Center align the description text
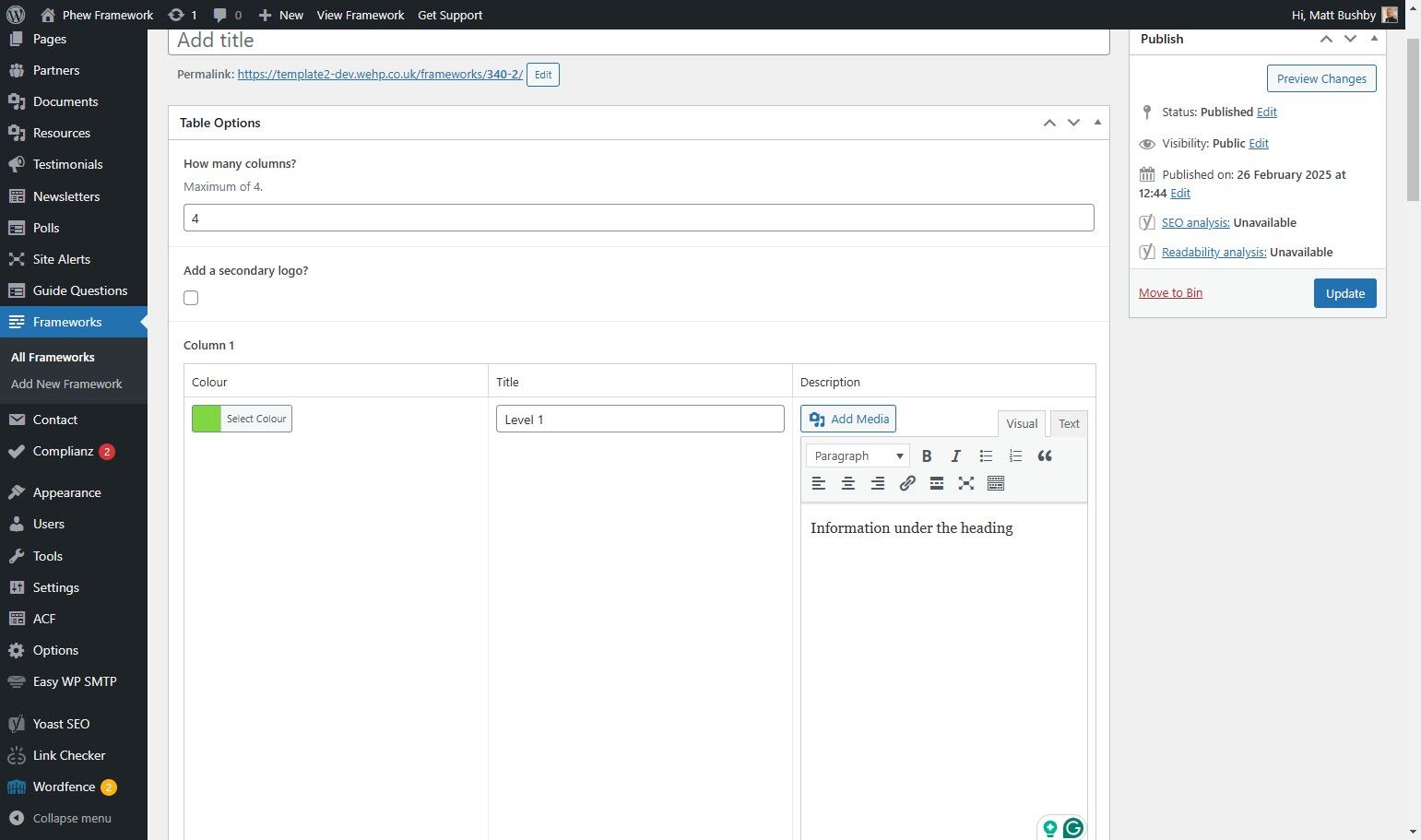1421x840 pixels. tap(848, 483)
